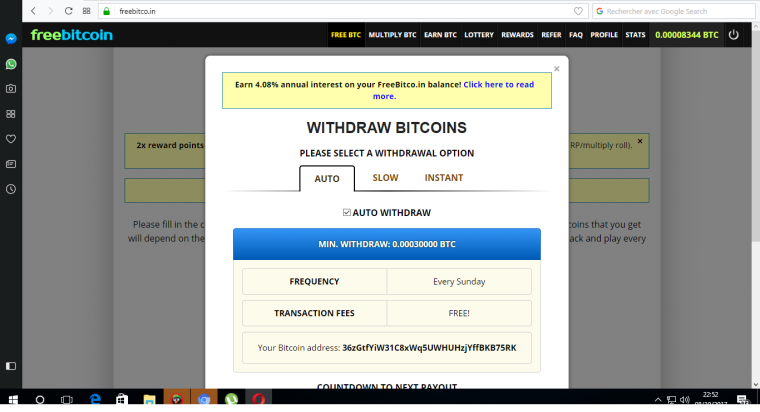Close the Withdraw Bitcoins dialog

click(557, 69)
